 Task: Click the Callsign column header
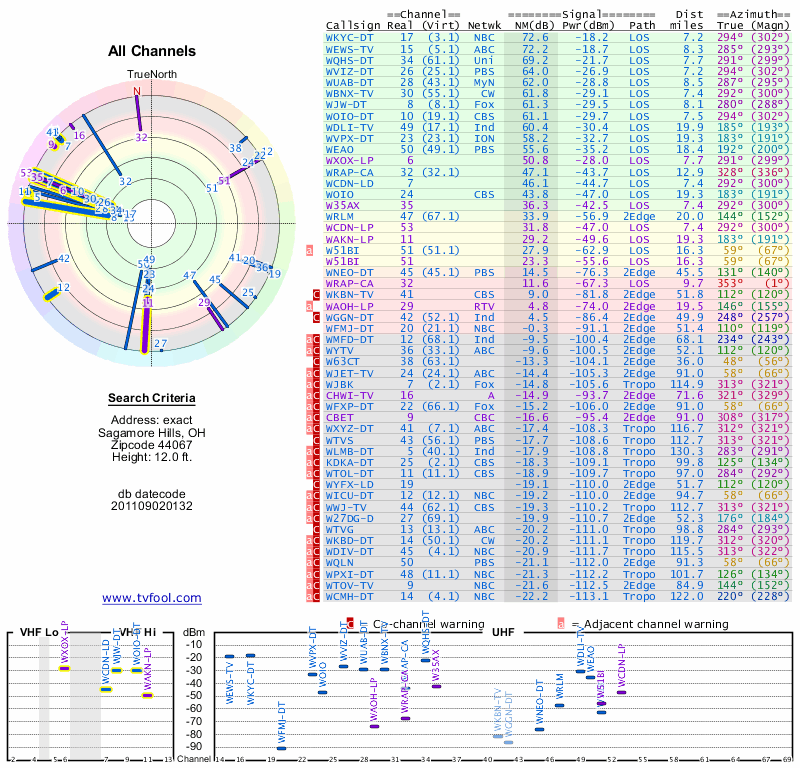[353, 26]
